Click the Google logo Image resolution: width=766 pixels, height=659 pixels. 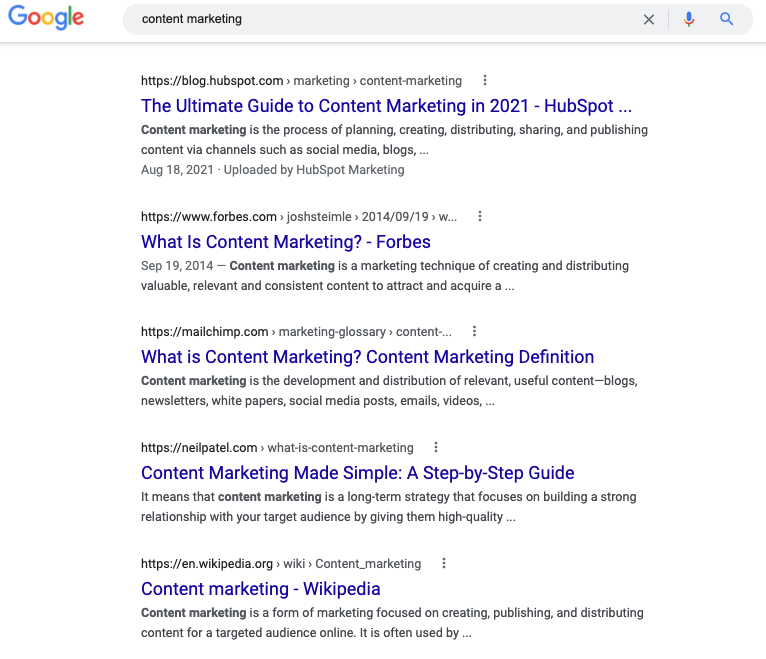click(x=46, y=18)
